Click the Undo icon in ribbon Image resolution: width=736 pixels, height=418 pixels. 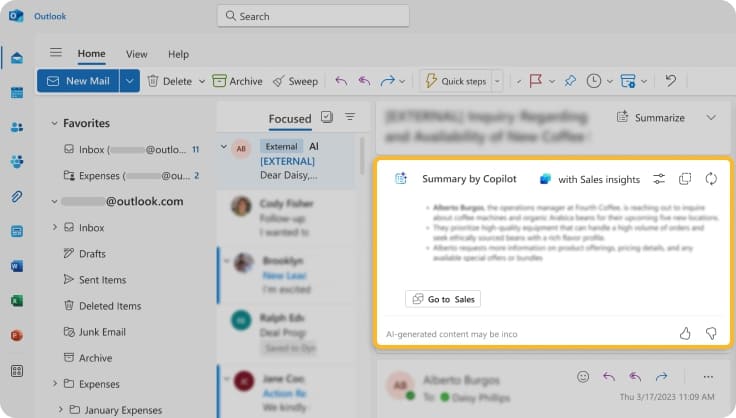pos(671,81)
